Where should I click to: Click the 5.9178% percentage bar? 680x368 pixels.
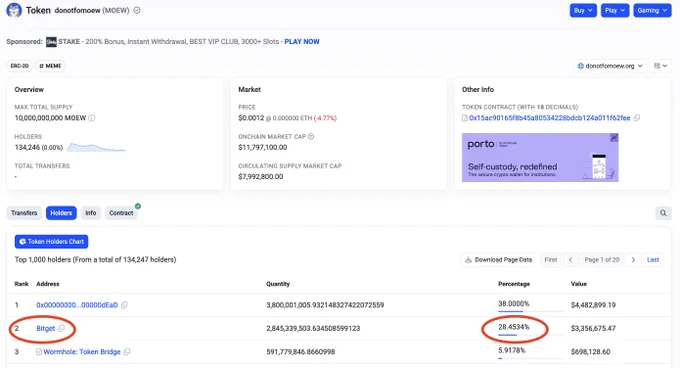(531, 358)
